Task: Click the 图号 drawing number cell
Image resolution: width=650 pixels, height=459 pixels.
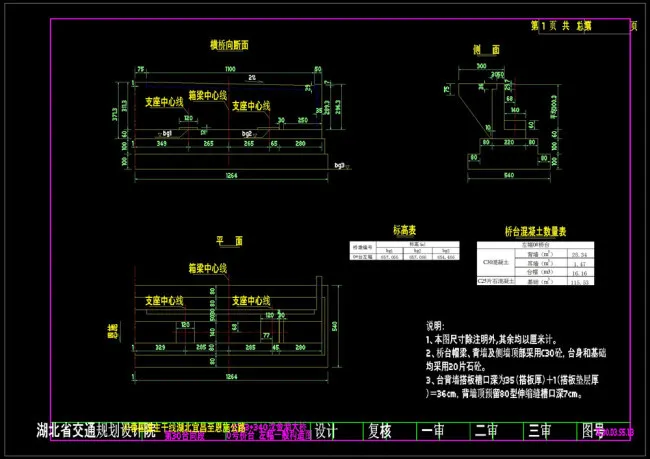Action: 593,431
